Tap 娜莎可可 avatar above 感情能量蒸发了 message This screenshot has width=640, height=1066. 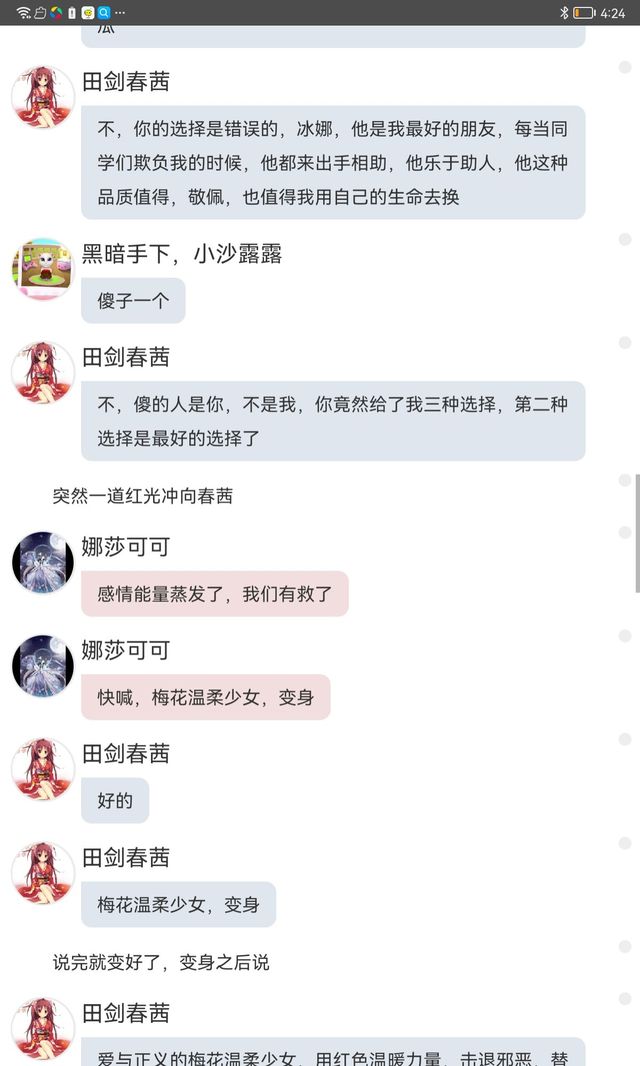click(x=43, y=562)
